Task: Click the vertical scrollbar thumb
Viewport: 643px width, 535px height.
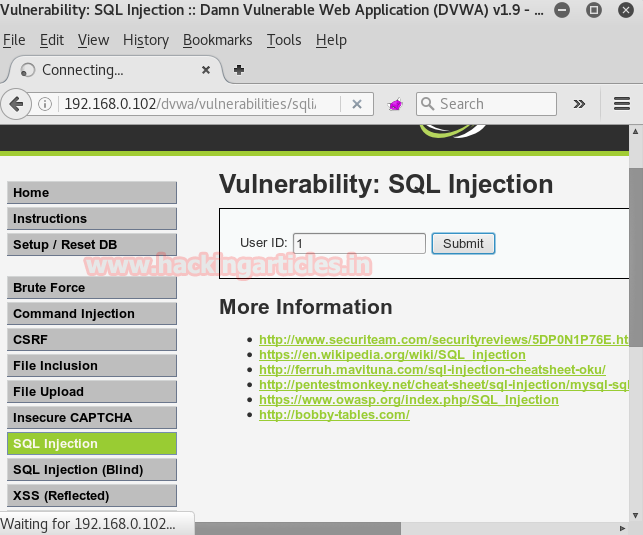Action: pyautogui.click(x=636, y=257)
